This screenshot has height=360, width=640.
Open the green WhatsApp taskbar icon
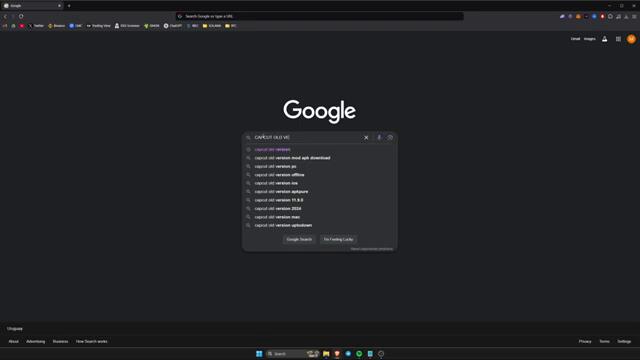359,353
